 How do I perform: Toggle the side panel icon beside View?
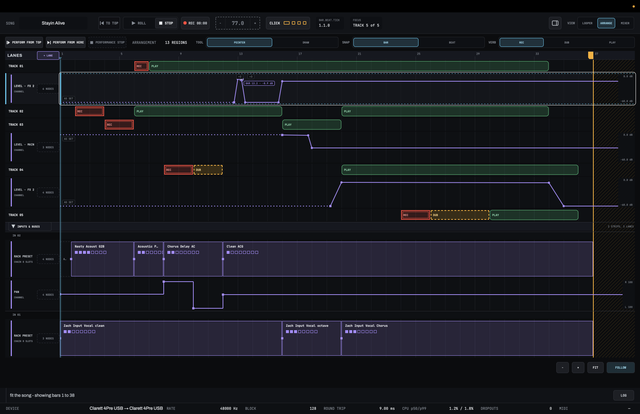point(555,23)
